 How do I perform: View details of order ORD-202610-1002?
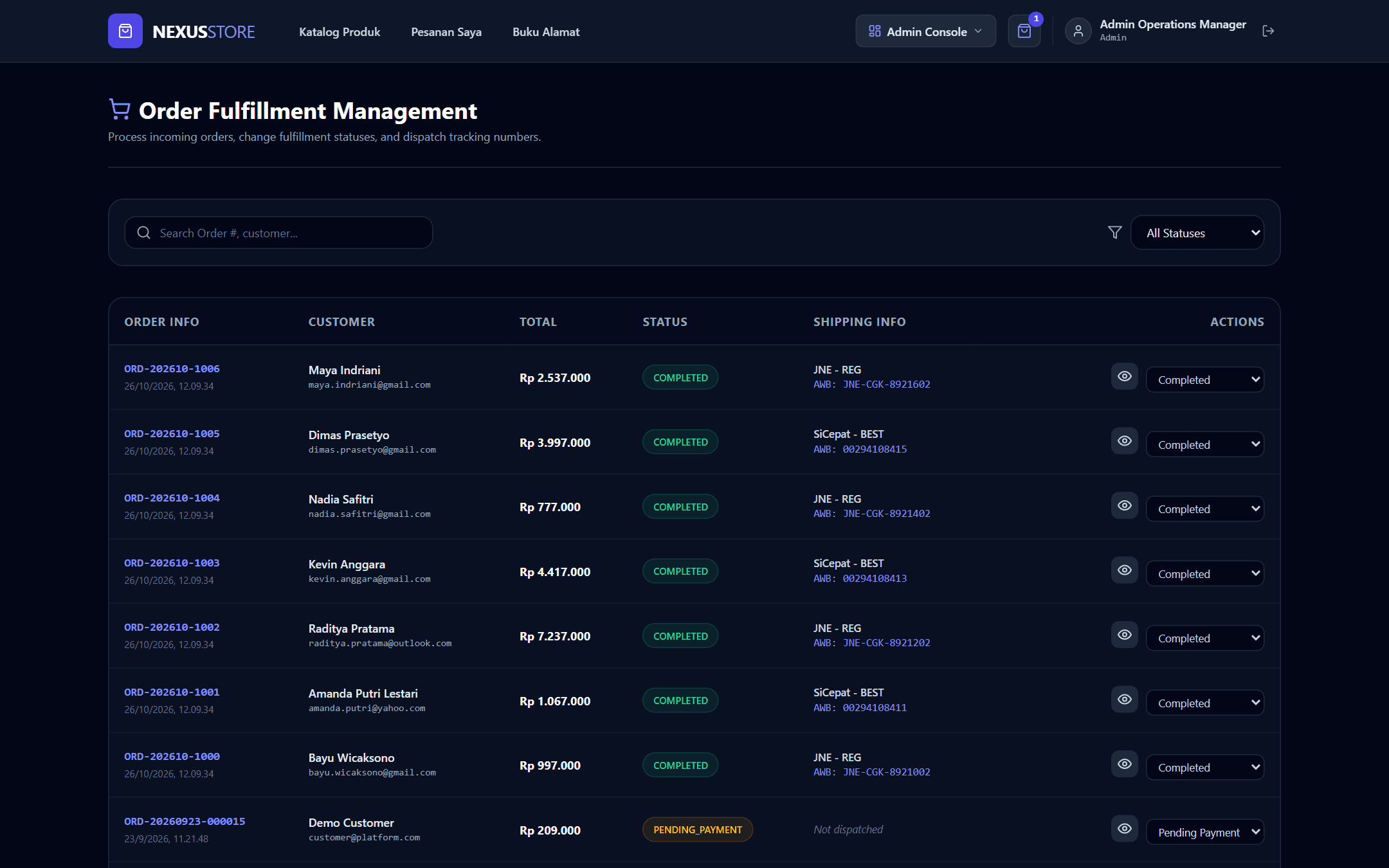point(1125,635)
